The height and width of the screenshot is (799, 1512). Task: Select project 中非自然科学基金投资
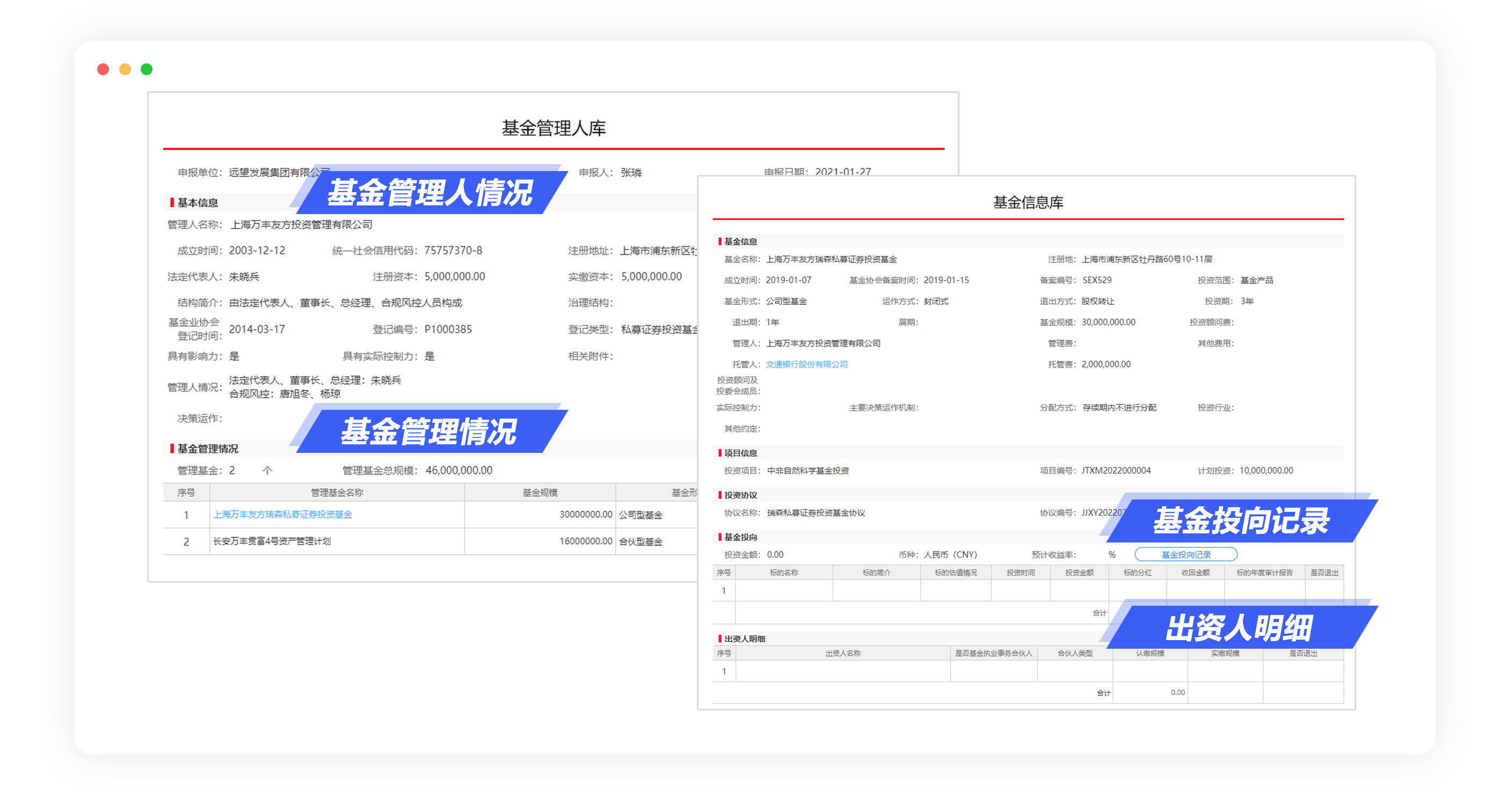point(808,471)
